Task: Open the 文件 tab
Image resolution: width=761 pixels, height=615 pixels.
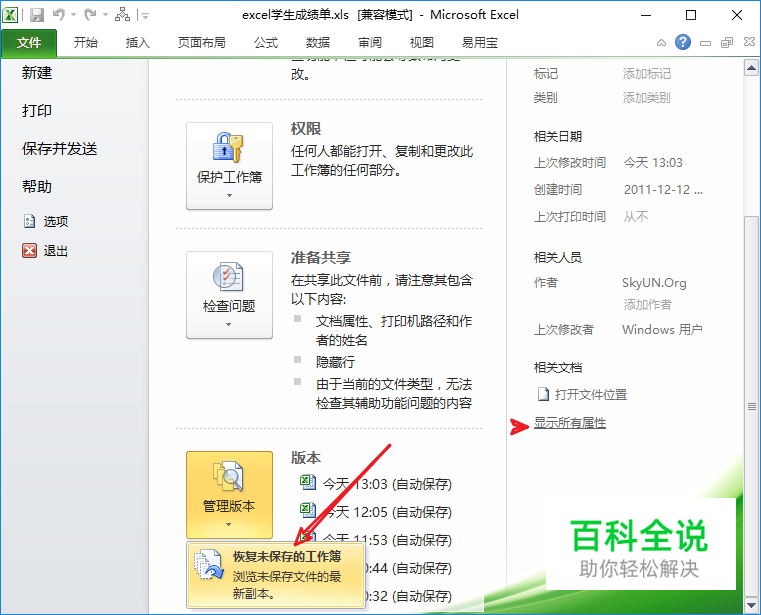Action: click(x=29, y=43)
